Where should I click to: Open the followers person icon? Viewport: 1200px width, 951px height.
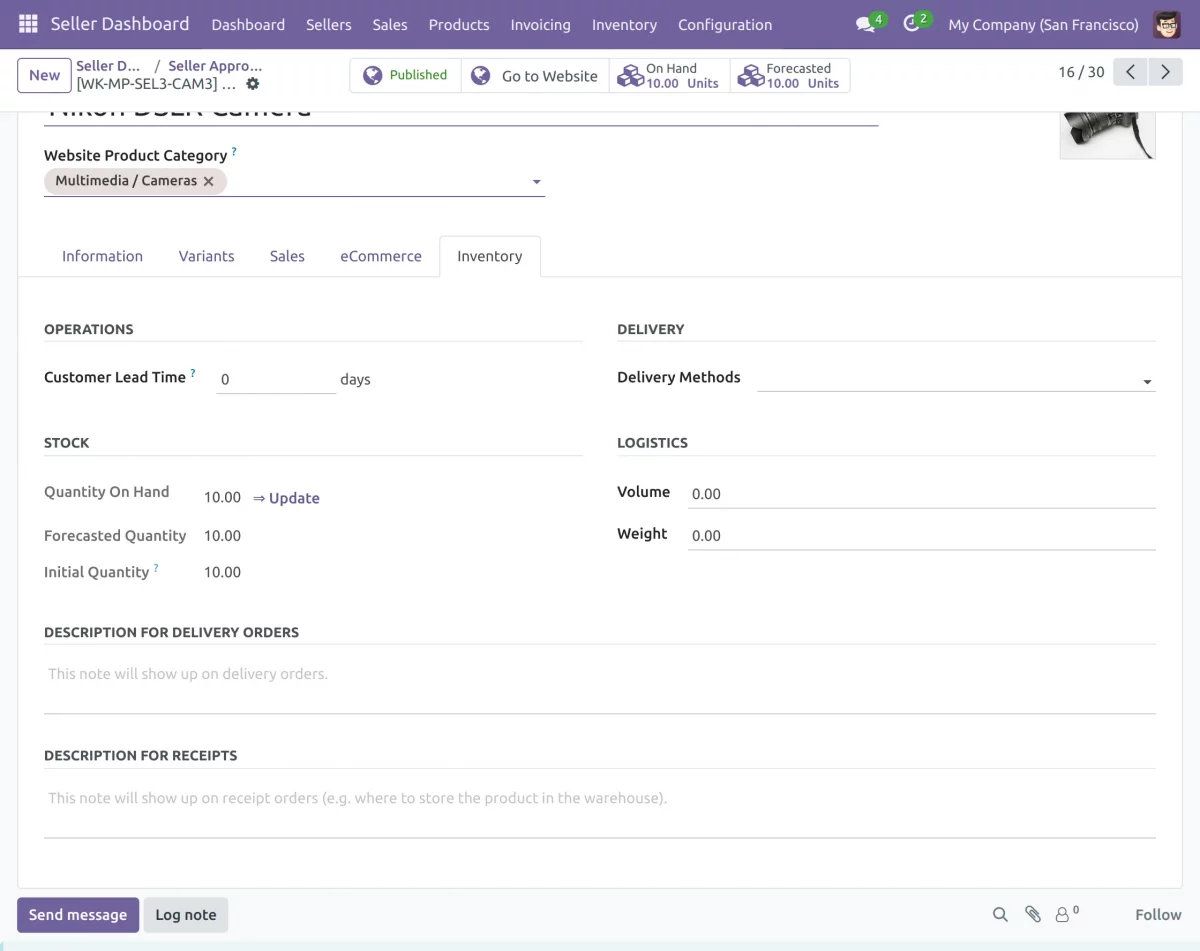[1067, 914]
